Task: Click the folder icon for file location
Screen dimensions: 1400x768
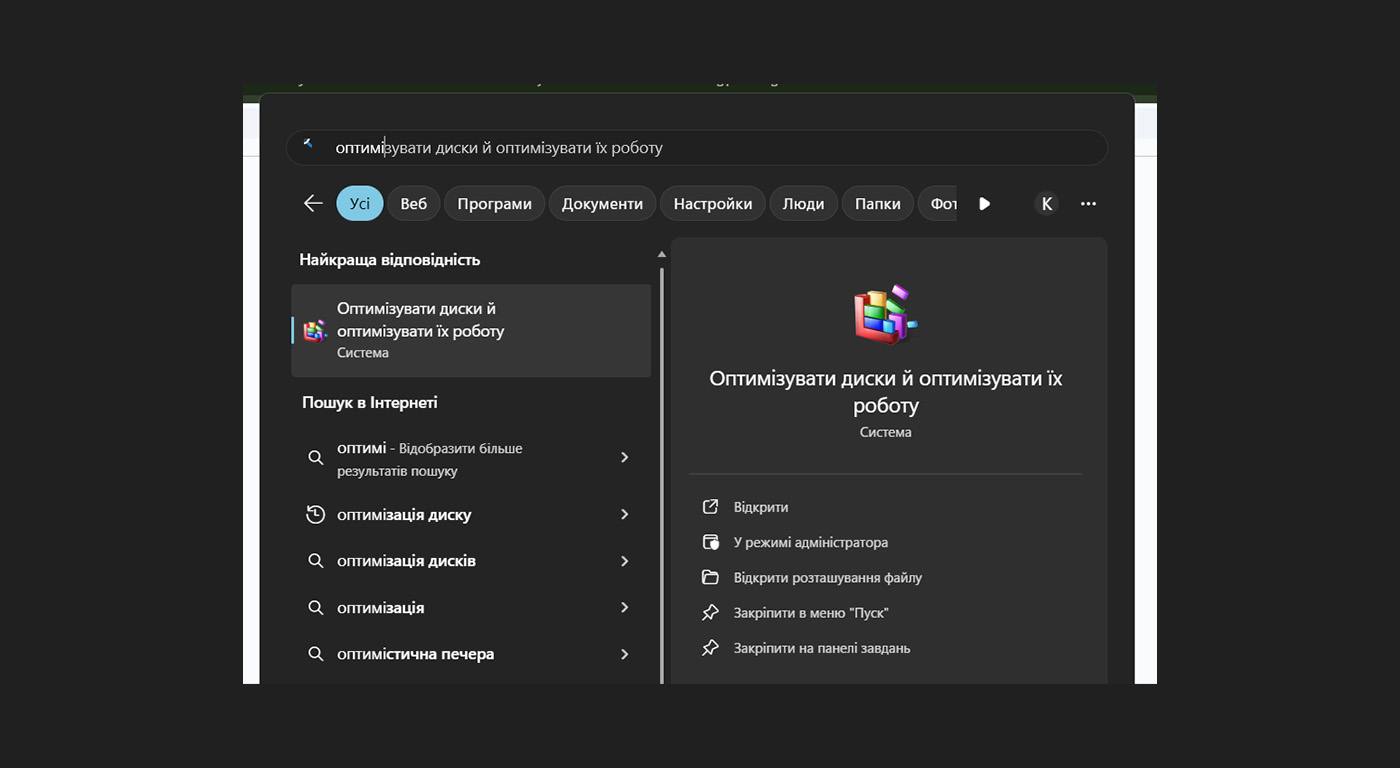Action: 710,577
